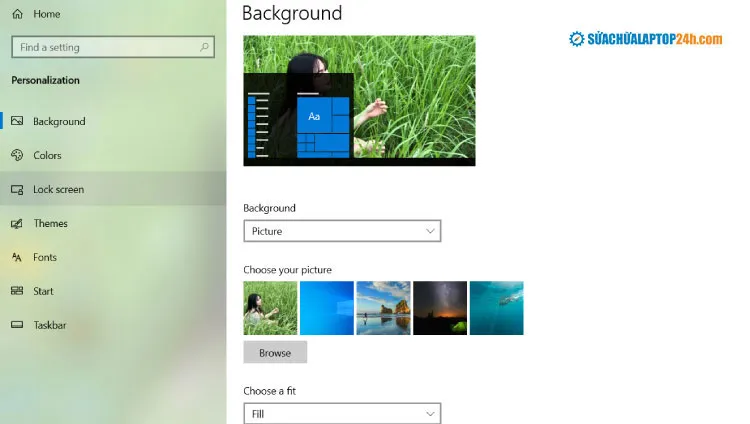
Task: Open the Fonts section via its icon
Action: point(17,257)
